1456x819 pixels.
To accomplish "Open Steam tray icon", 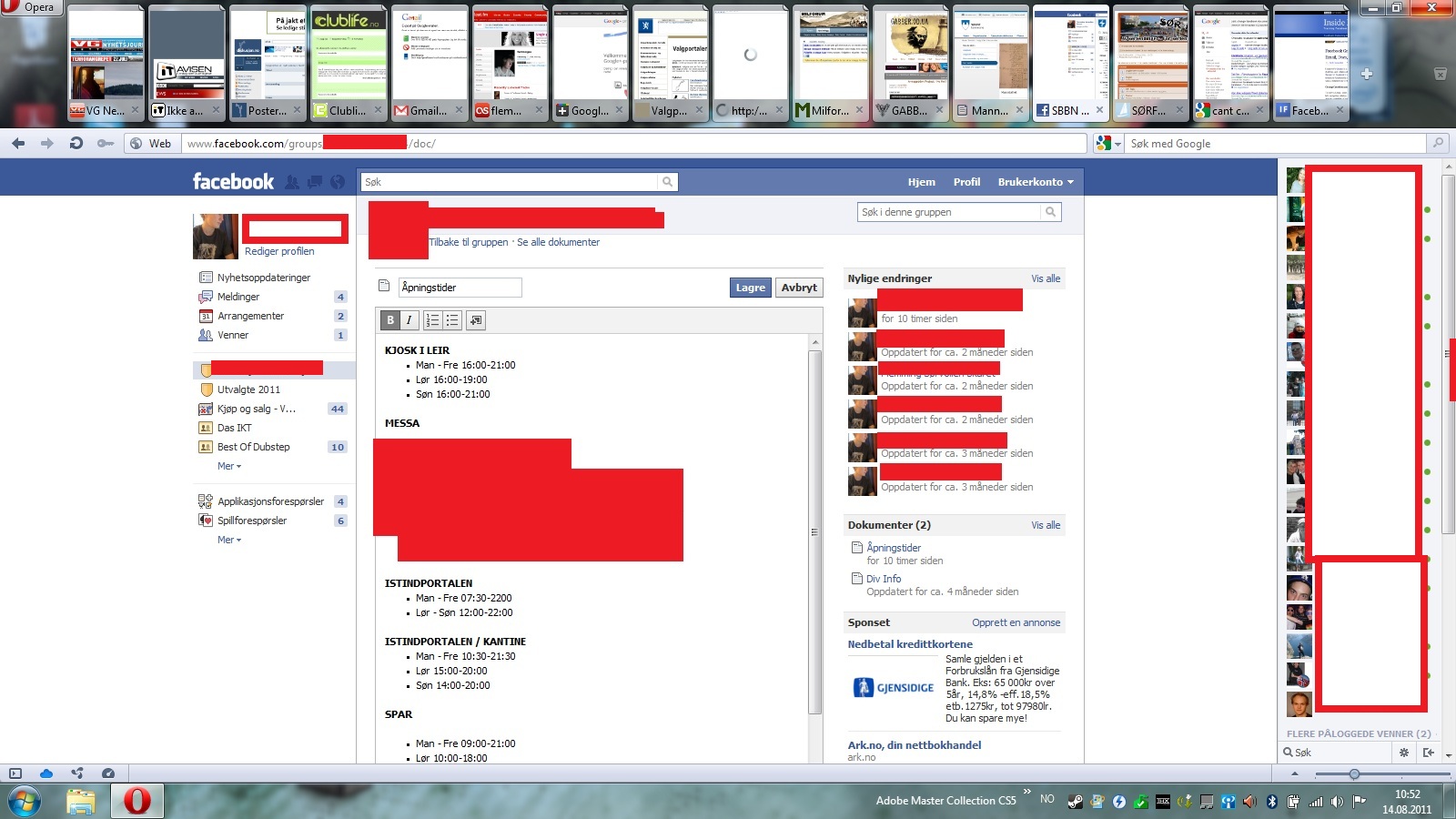I will coord(1076,802).
